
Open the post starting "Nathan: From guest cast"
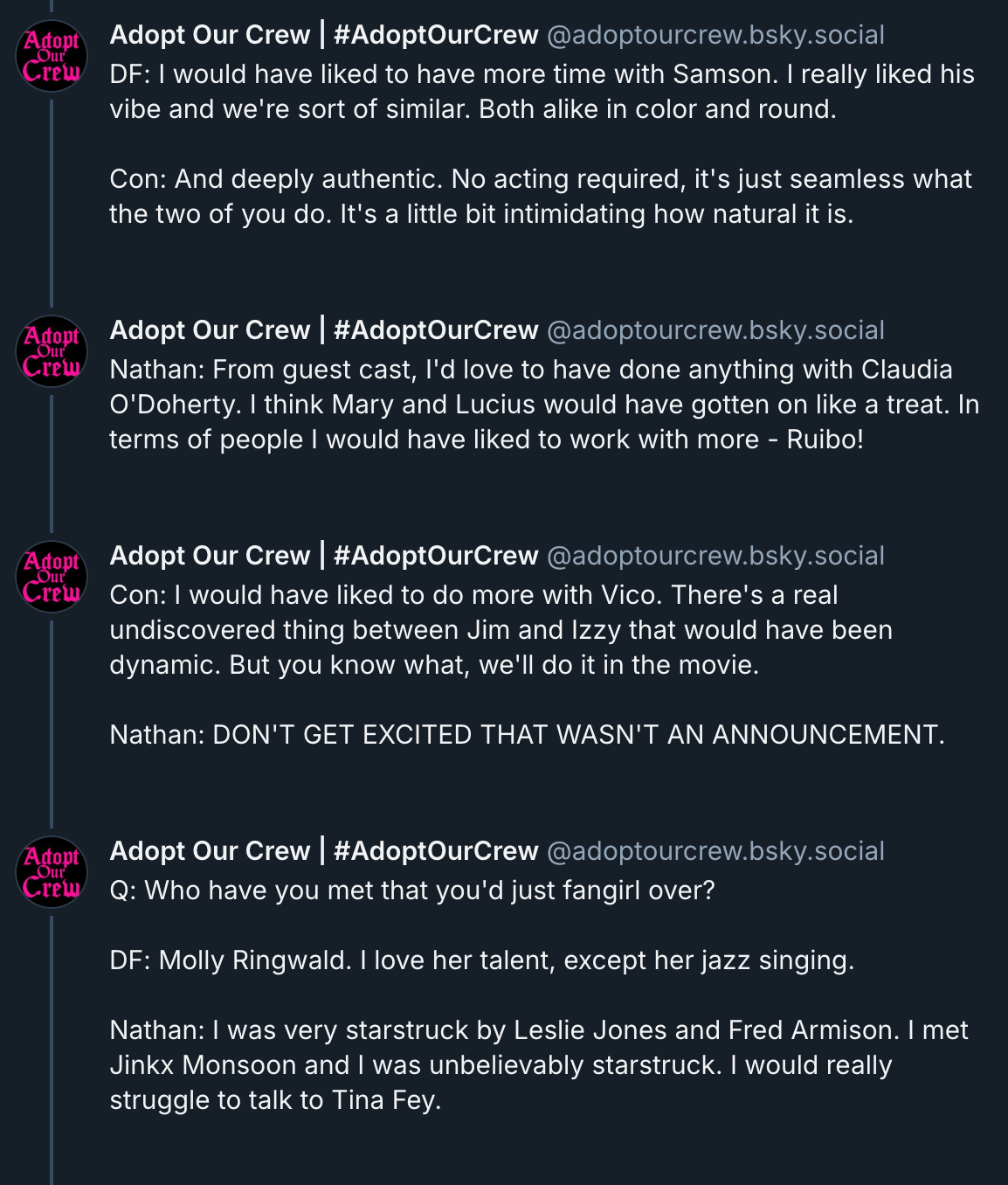(x=543, y=405)
